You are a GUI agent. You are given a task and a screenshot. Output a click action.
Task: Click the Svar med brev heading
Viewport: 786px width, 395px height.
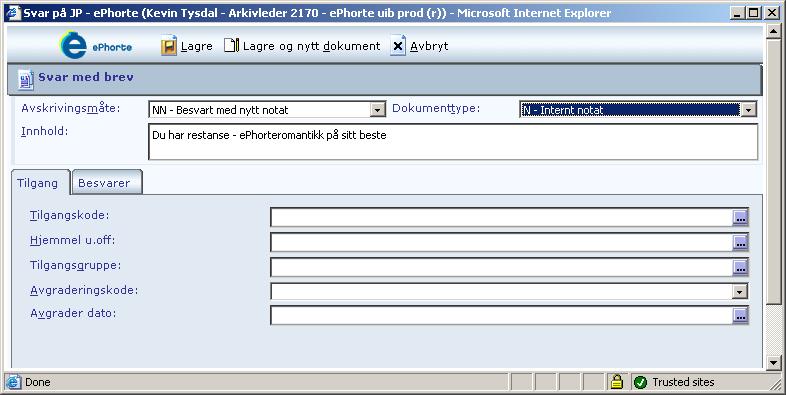coord(86,78)
